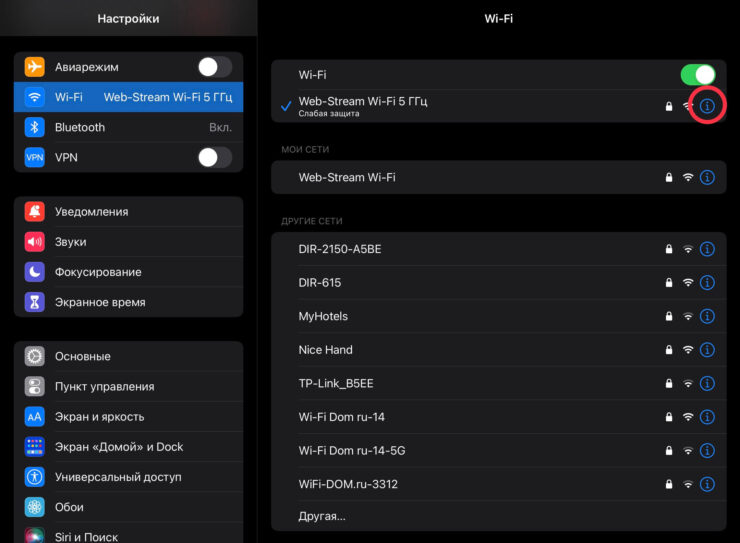This screenshot has height=543, width=740.
Task: Click the Обои flower icon
Action: pyautogui.click(x=34, y=507)
